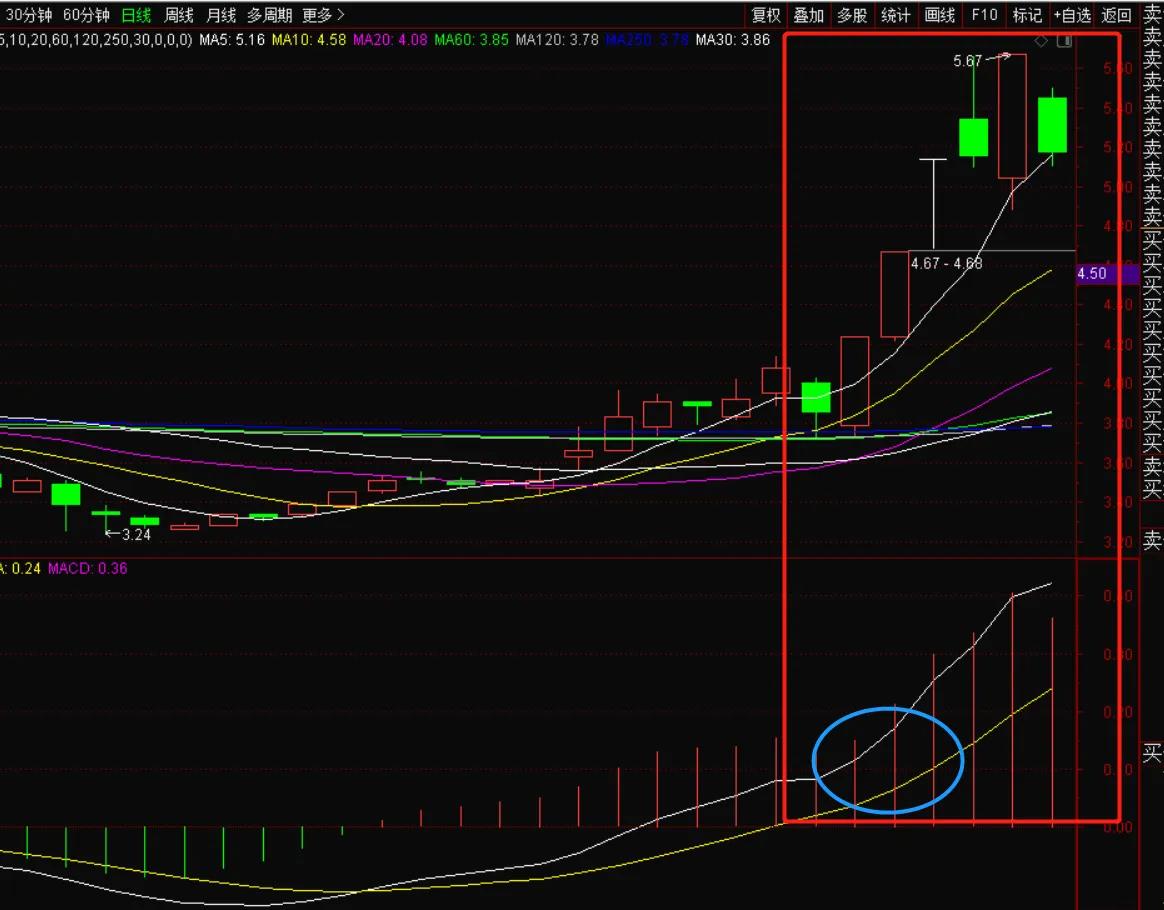Click the MA120: 3.78 label

tap(557, 39)
